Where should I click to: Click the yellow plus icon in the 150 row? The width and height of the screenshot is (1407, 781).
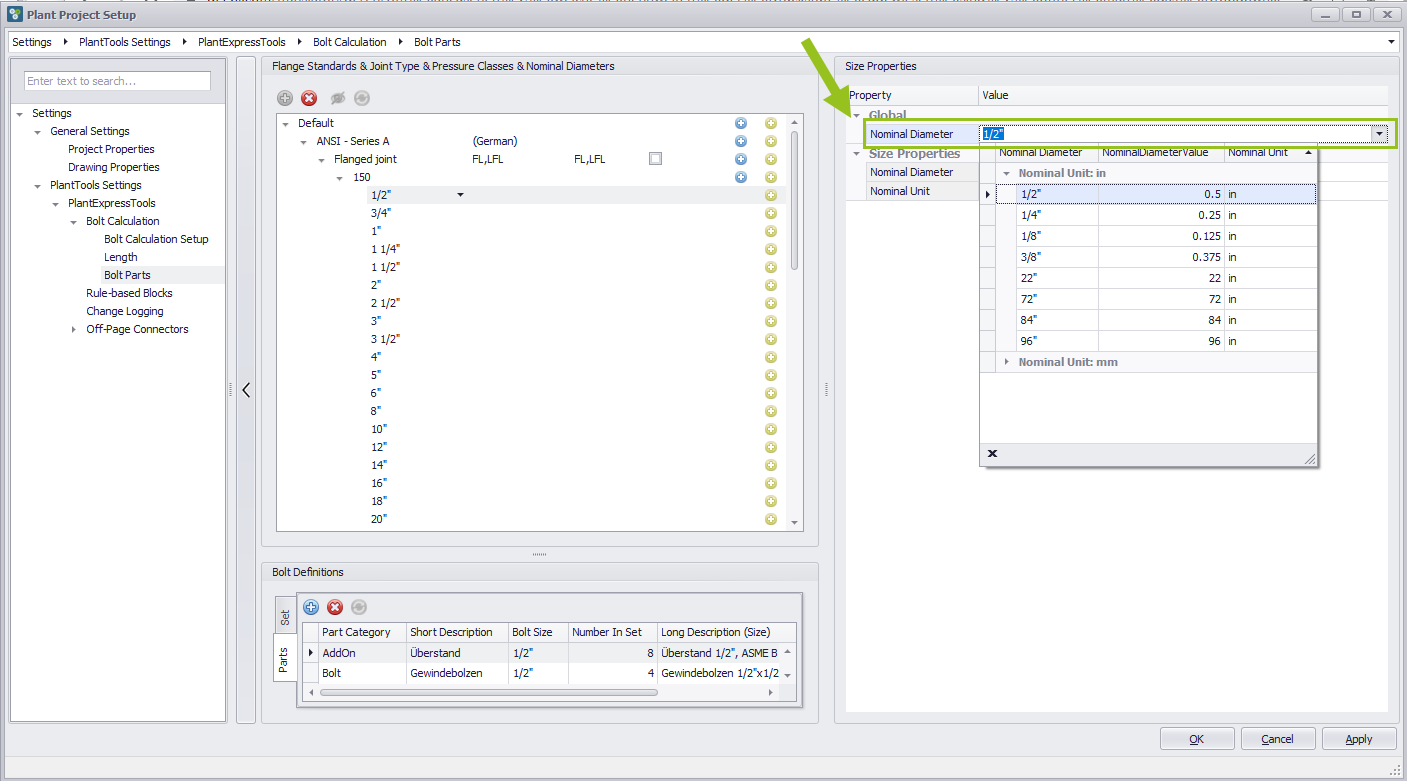pos(771,177)
